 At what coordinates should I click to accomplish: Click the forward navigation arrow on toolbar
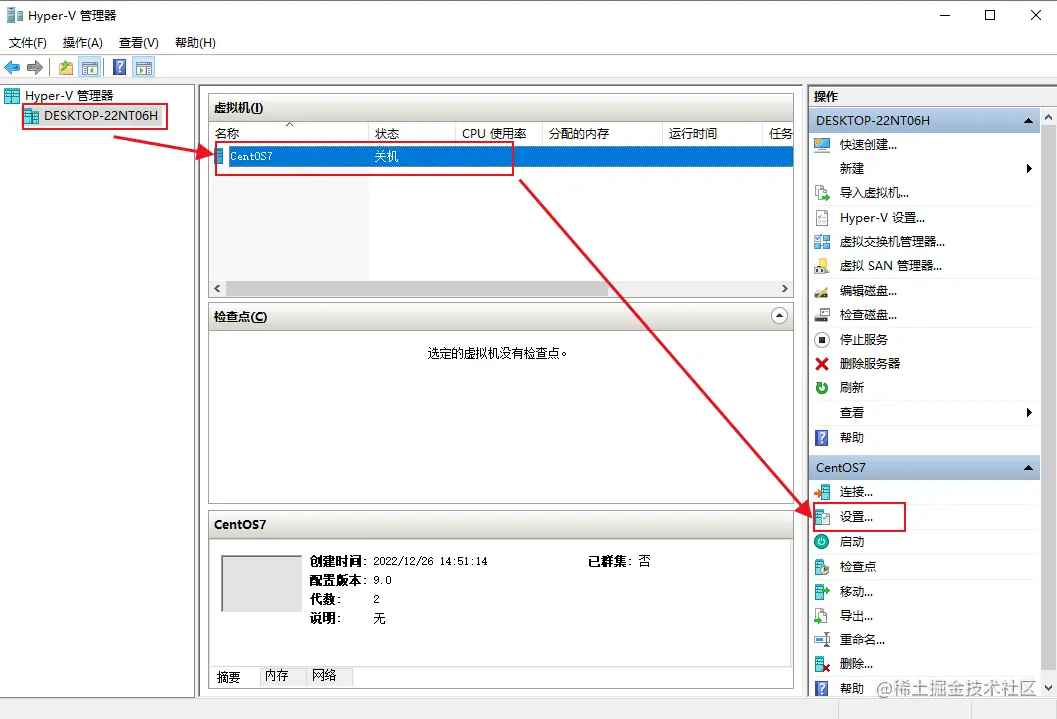pos(33,67)
